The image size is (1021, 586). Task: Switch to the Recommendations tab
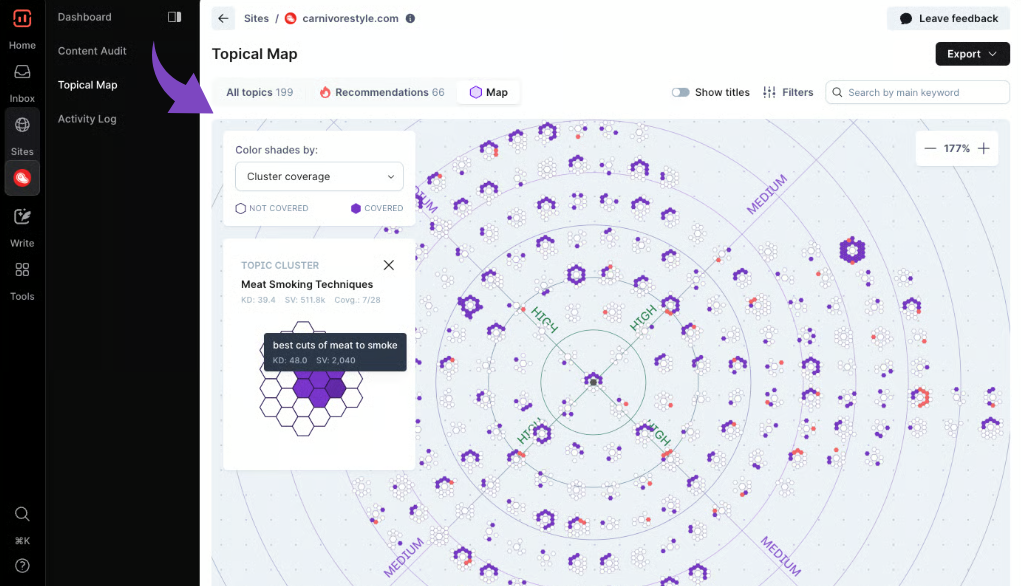coord(381,92)
